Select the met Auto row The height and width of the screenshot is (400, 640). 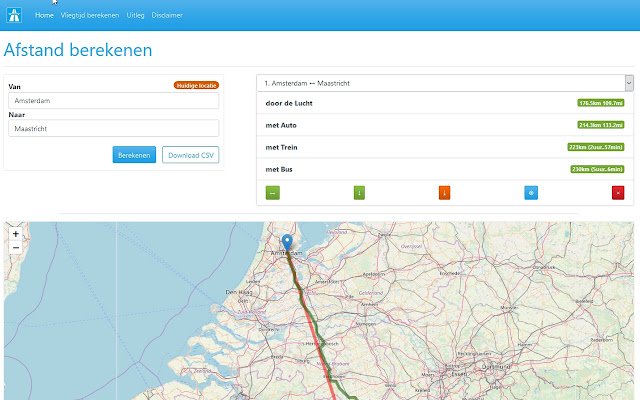point(444,125)
